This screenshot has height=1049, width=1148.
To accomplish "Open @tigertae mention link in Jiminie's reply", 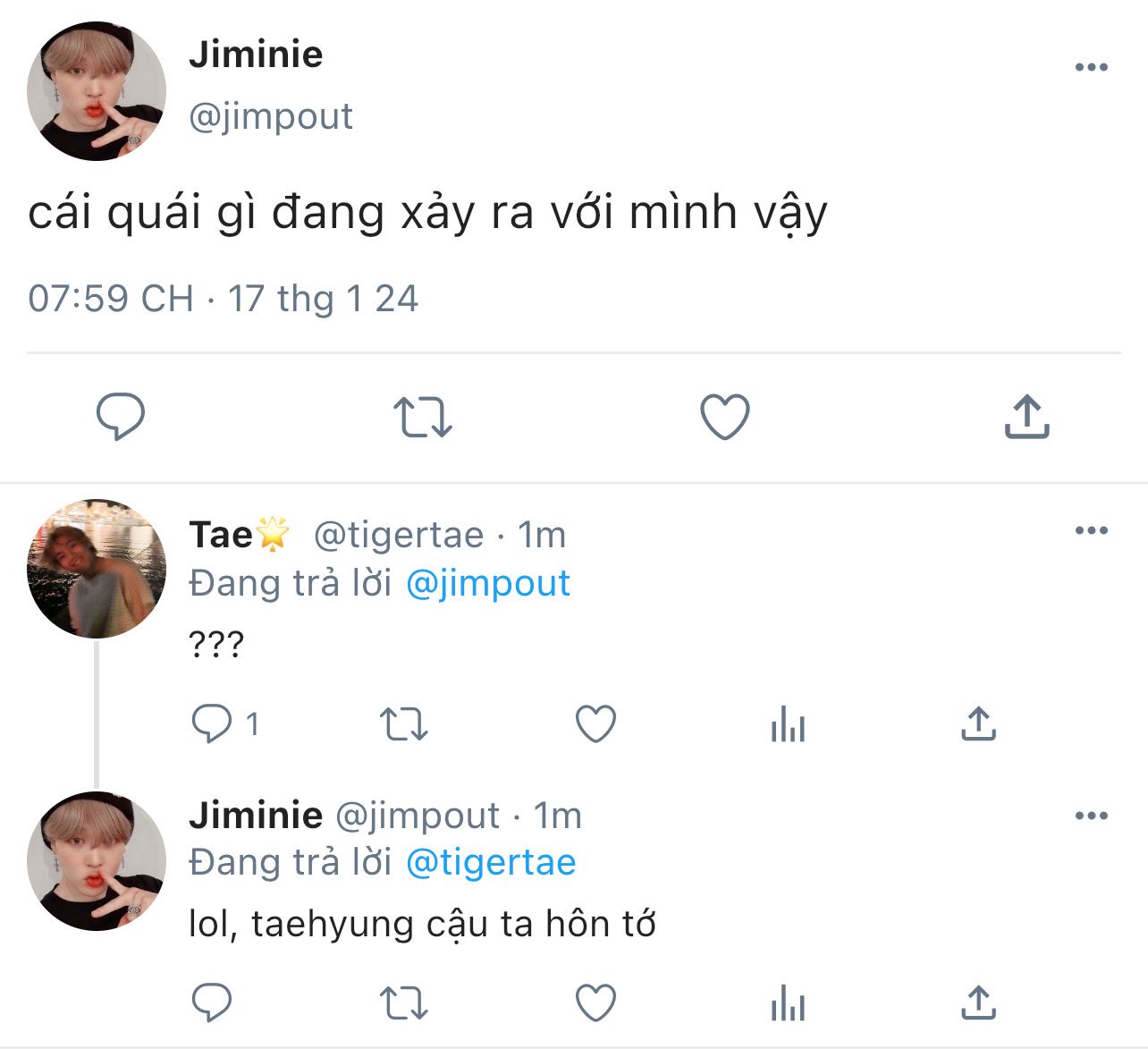I will [x=490, y=862].
